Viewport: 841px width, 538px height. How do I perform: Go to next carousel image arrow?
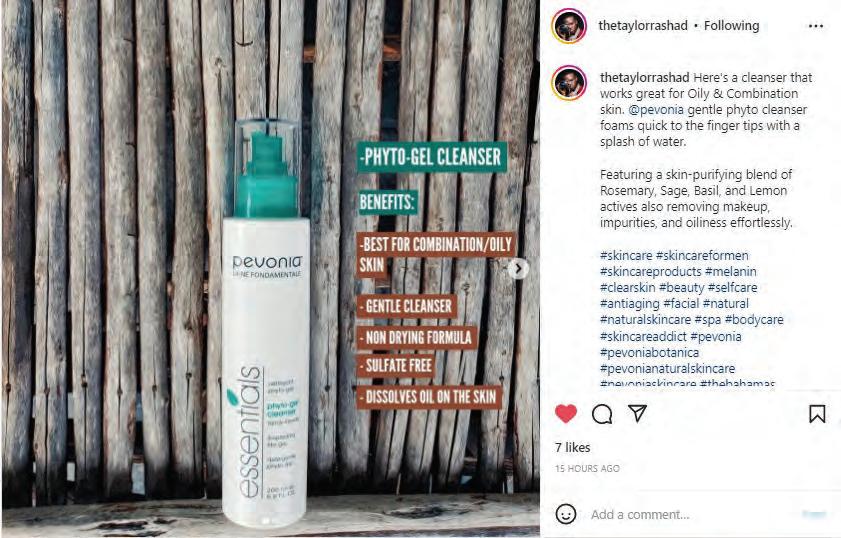pos(519,269)
